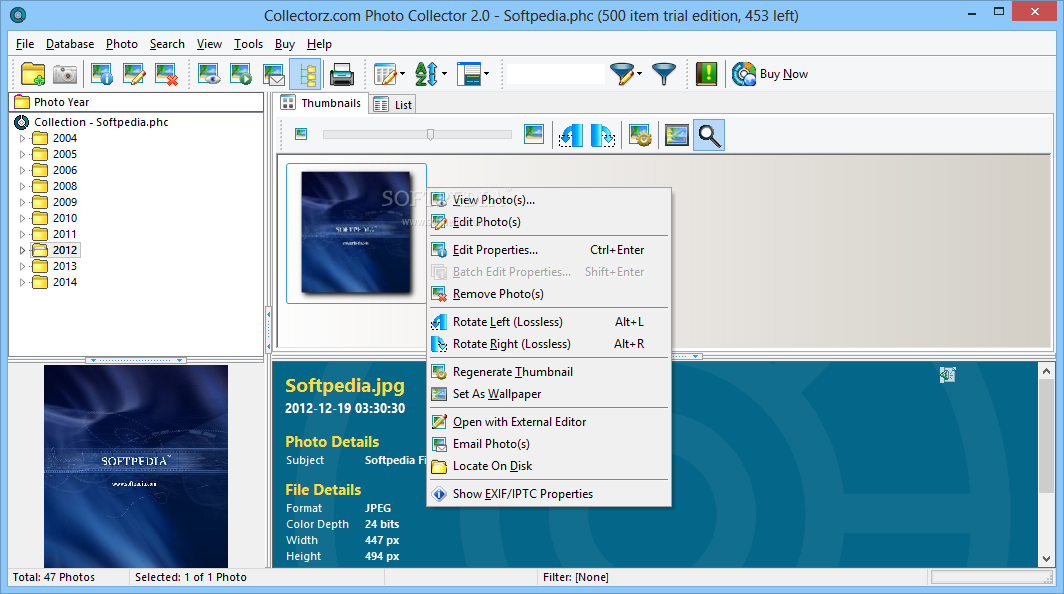Select the 2010 folder
Screen dimensions: 1064x594
[64, 218]
